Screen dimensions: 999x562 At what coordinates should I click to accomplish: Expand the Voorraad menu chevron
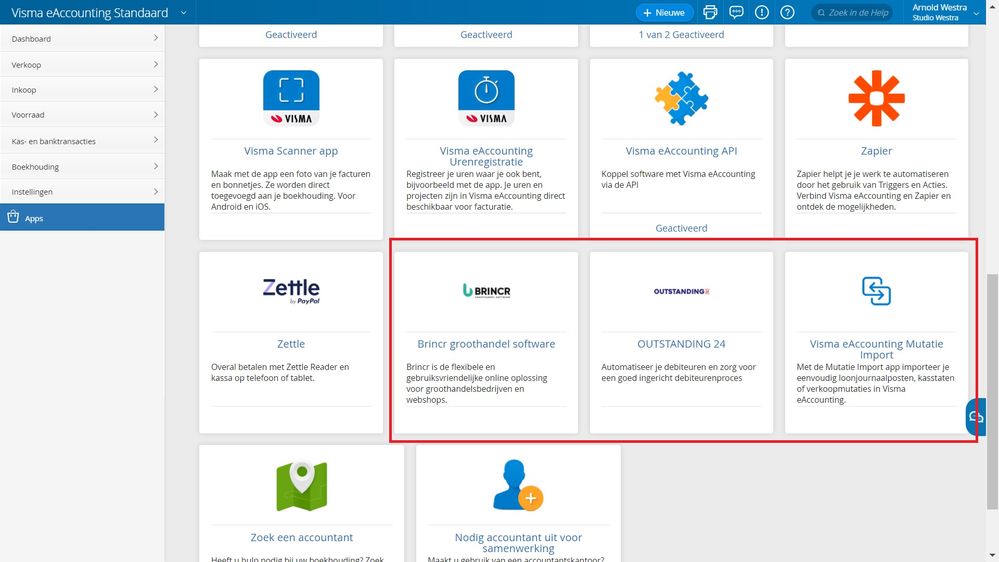tap(155, 115)
